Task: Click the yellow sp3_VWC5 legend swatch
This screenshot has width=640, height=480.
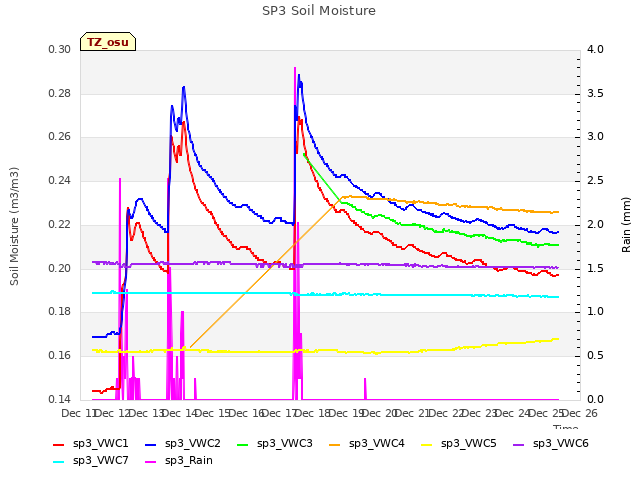Action: click(427, 444)
